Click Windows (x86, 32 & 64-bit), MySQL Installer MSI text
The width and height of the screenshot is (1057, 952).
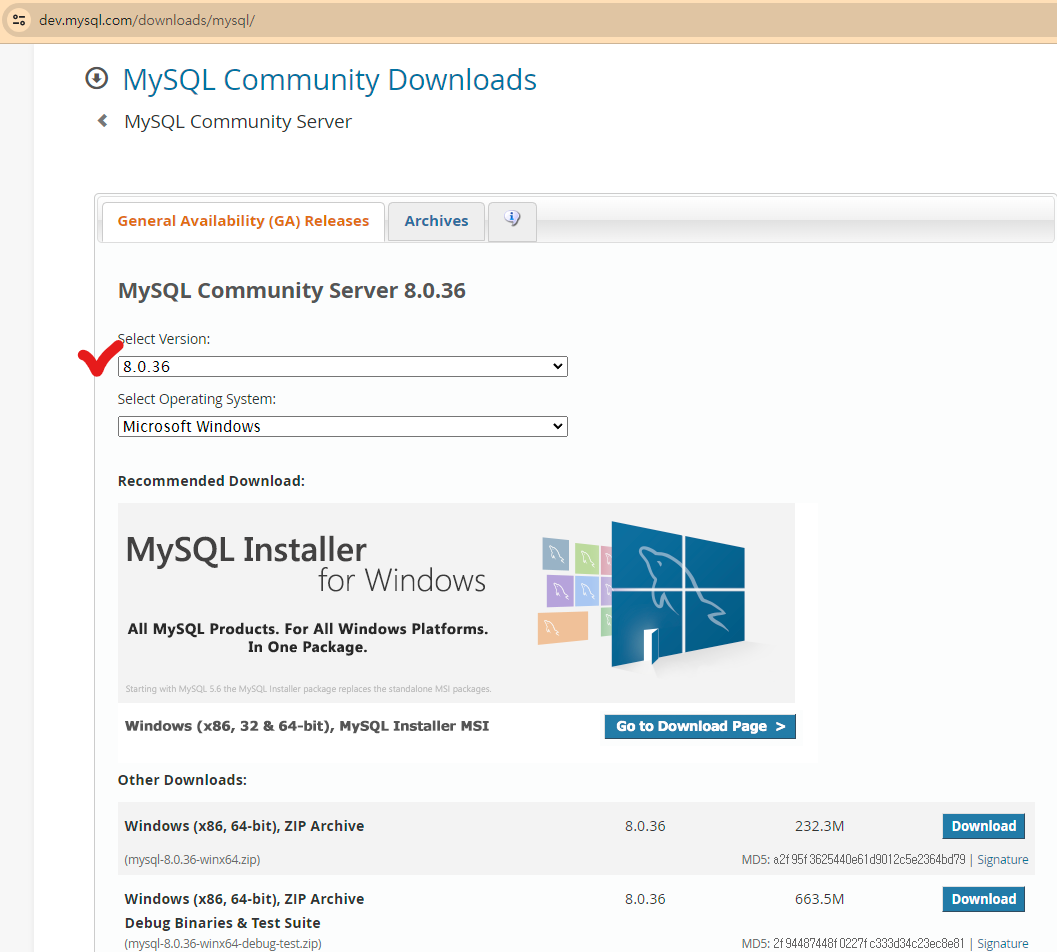coord(307,726)
